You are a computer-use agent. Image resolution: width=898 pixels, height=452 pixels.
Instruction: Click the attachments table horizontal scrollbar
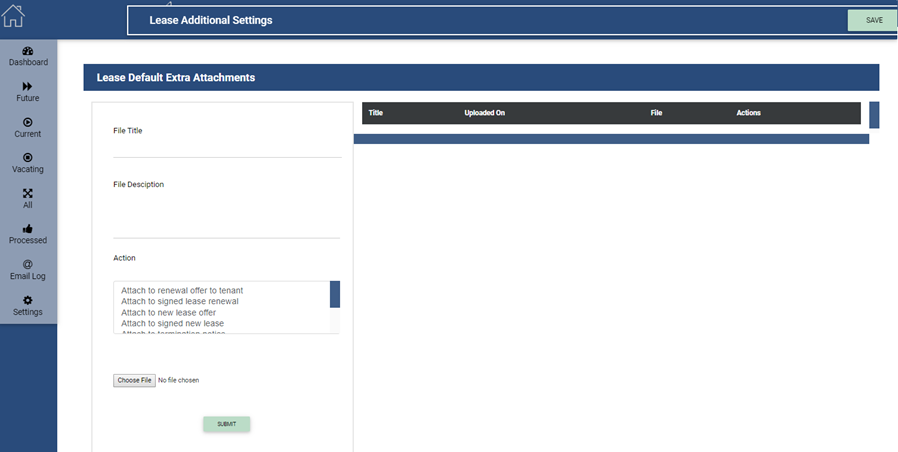611,139
